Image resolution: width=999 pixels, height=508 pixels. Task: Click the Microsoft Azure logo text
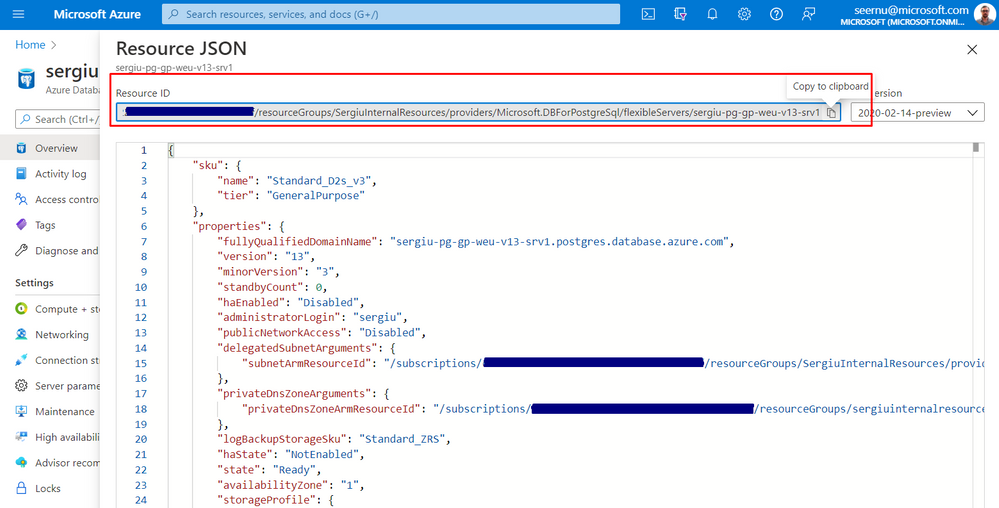97,14
